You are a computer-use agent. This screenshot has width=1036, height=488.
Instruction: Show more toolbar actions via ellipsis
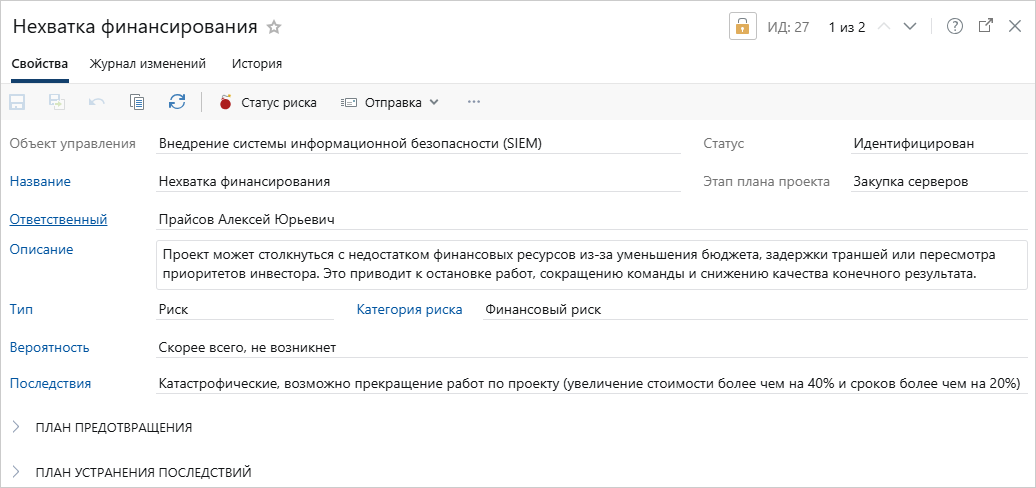474,102
